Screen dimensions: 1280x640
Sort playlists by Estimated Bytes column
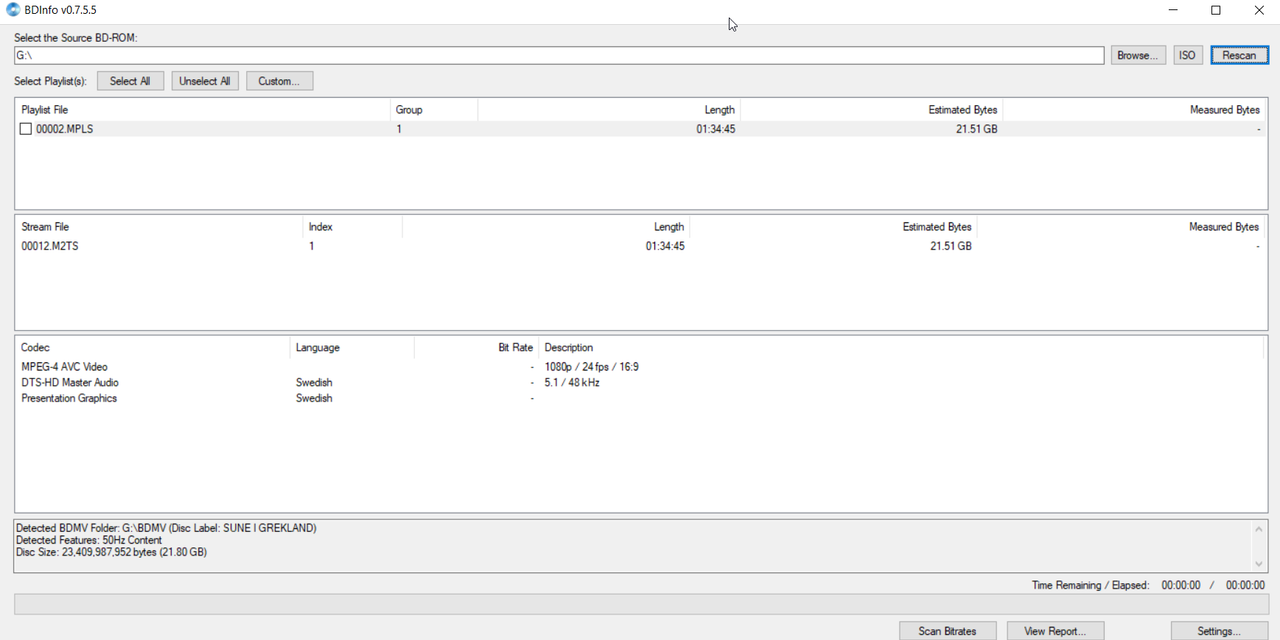click(871, 110)
